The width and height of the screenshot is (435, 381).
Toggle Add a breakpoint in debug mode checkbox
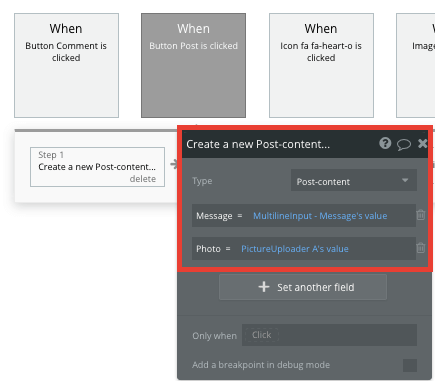(x=410, y=365)
